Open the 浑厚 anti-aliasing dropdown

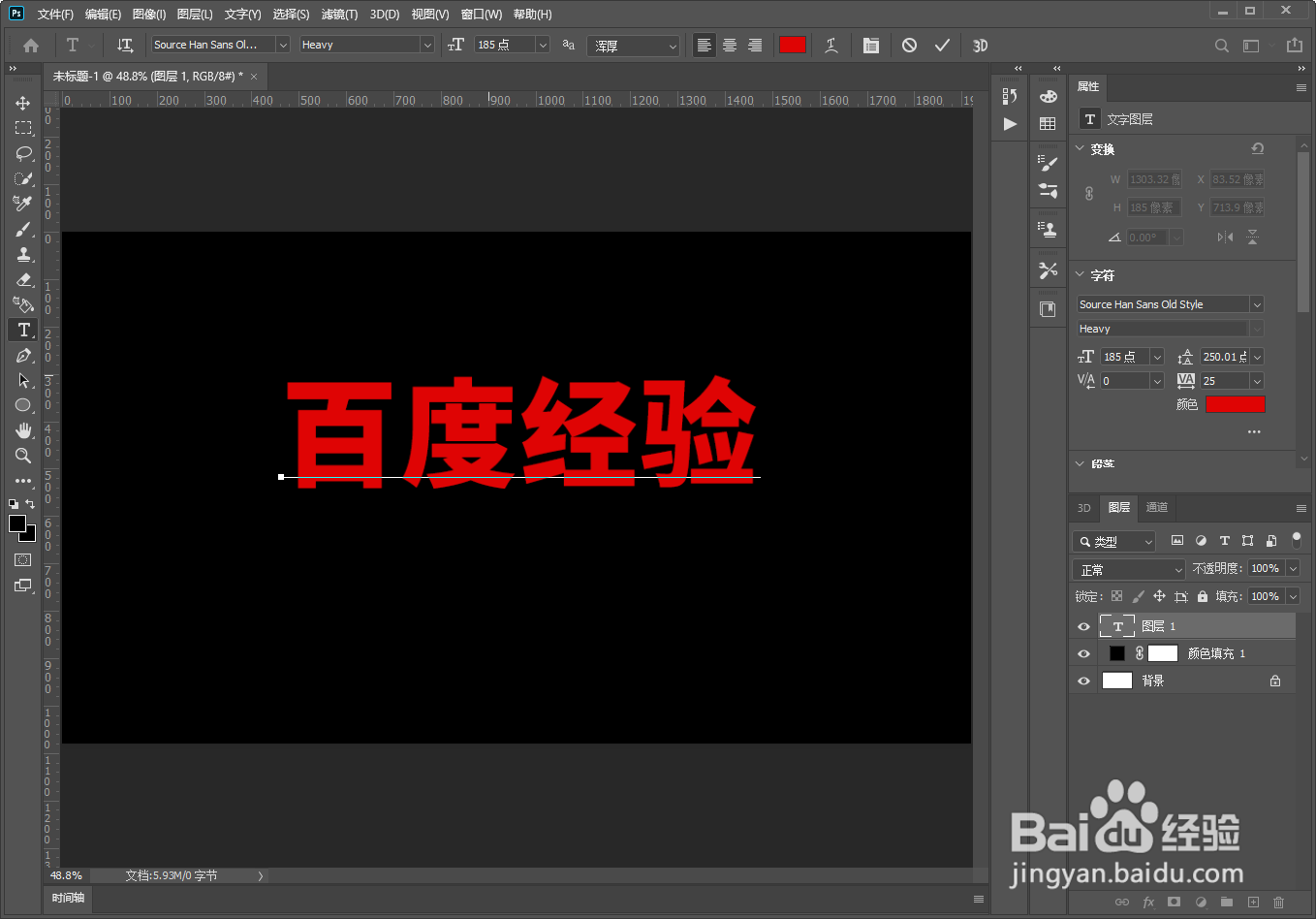tap(633, 45)
